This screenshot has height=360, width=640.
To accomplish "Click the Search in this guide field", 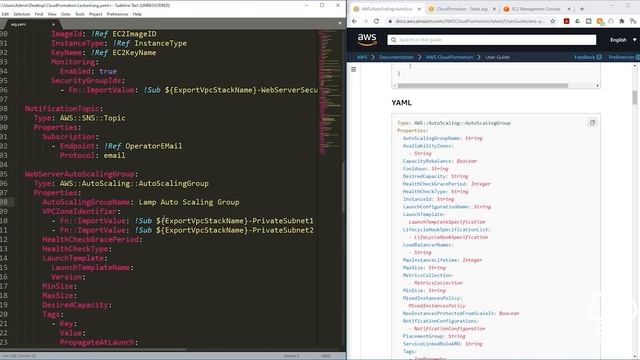I will pos(491,40).
